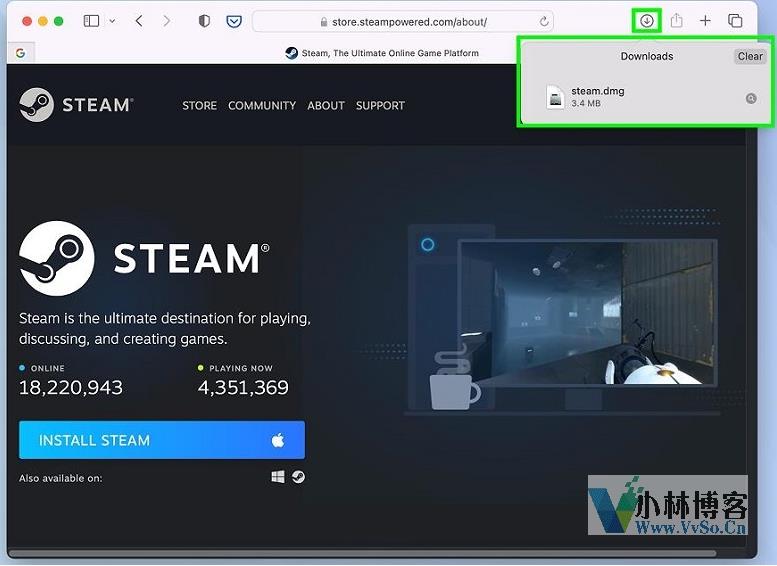Open the steam.dmg download entry
Viewport: 777px width, 566px height.
coord(647,97)
